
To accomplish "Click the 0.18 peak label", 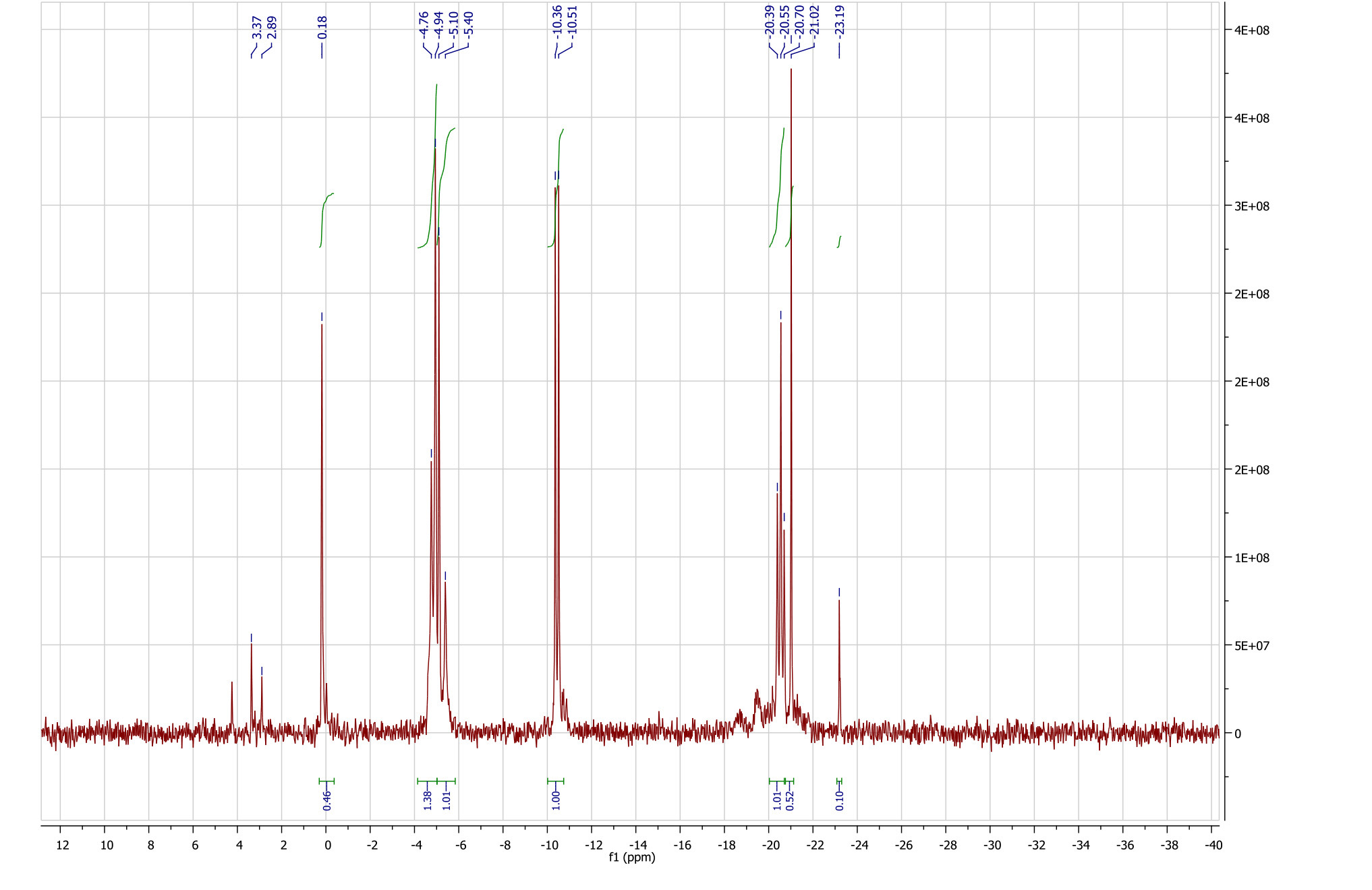I will click(322, 27).
